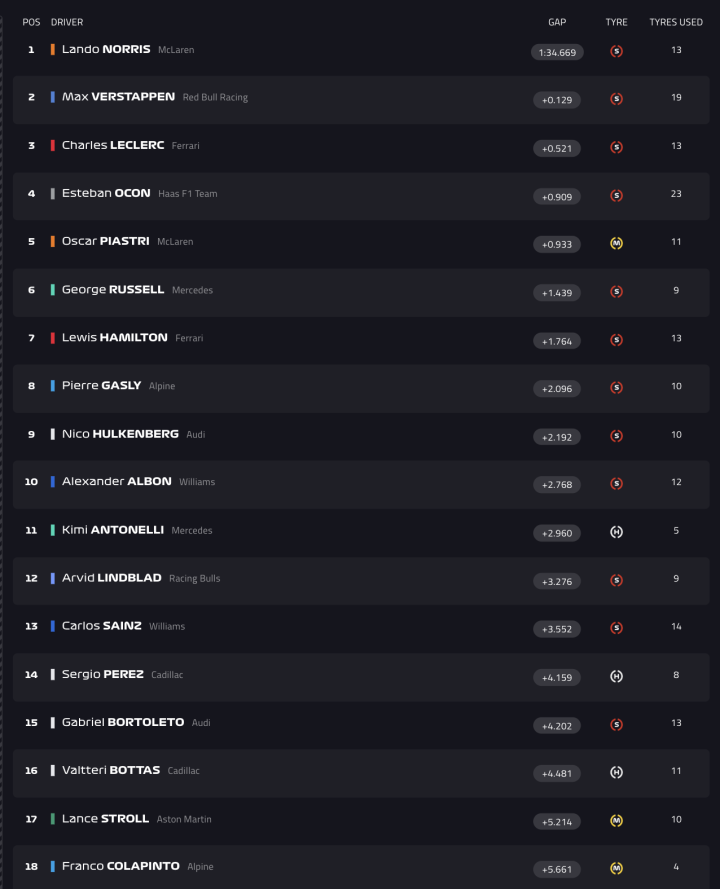Click Oscar Piastri's medium tyre icon
Screen dimensions: 720x889
pos(616,243)
